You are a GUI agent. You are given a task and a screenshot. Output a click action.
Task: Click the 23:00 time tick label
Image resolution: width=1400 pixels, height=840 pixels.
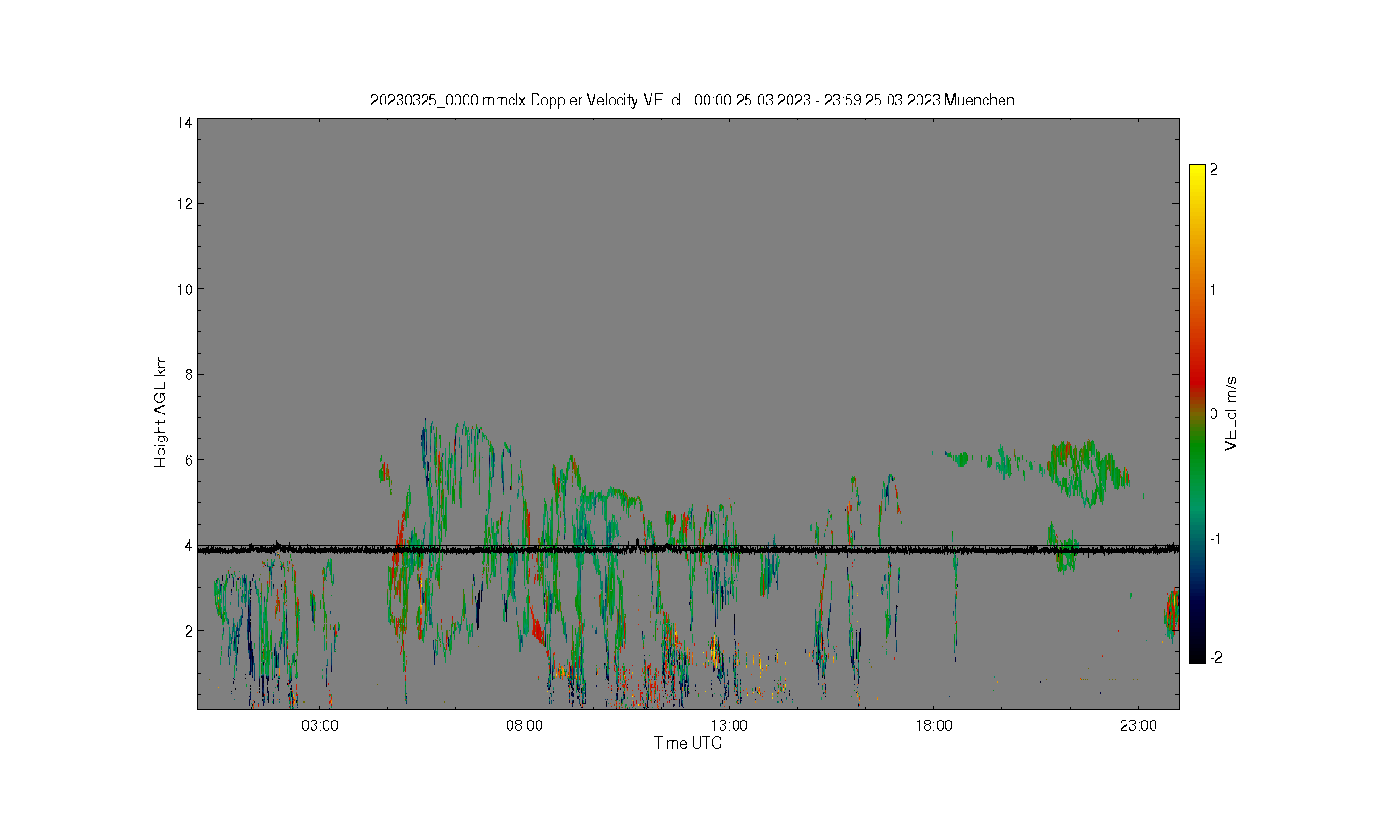(1139, 725)
